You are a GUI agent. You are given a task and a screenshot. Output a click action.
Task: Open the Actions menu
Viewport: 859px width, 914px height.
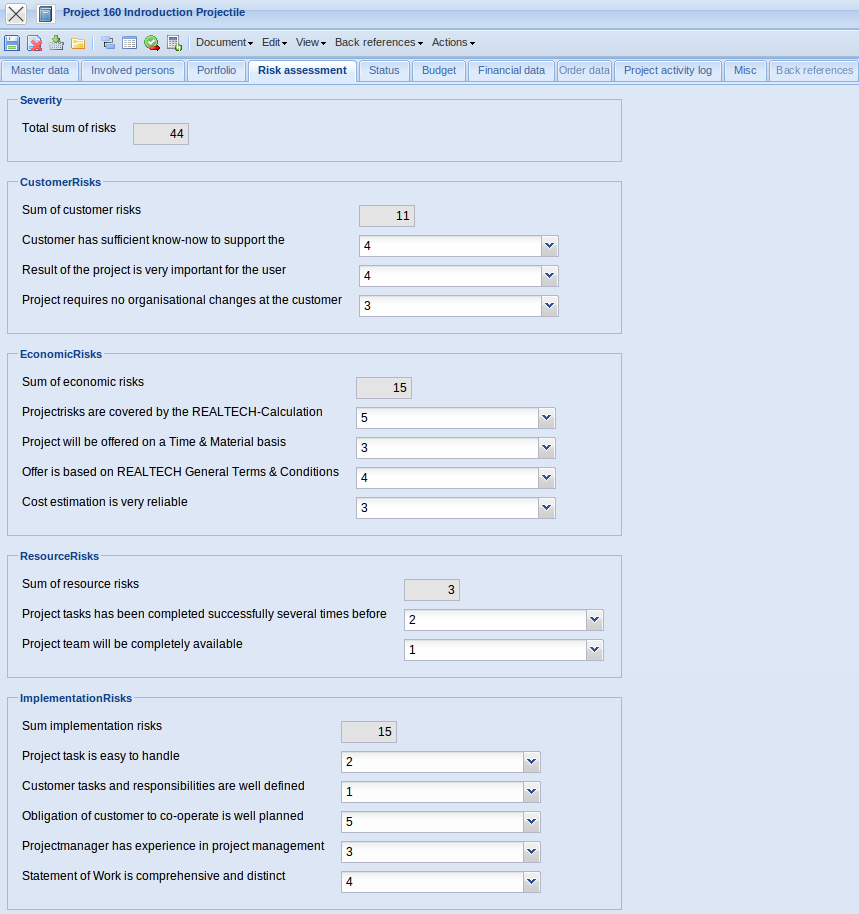[x=453, y=43]
